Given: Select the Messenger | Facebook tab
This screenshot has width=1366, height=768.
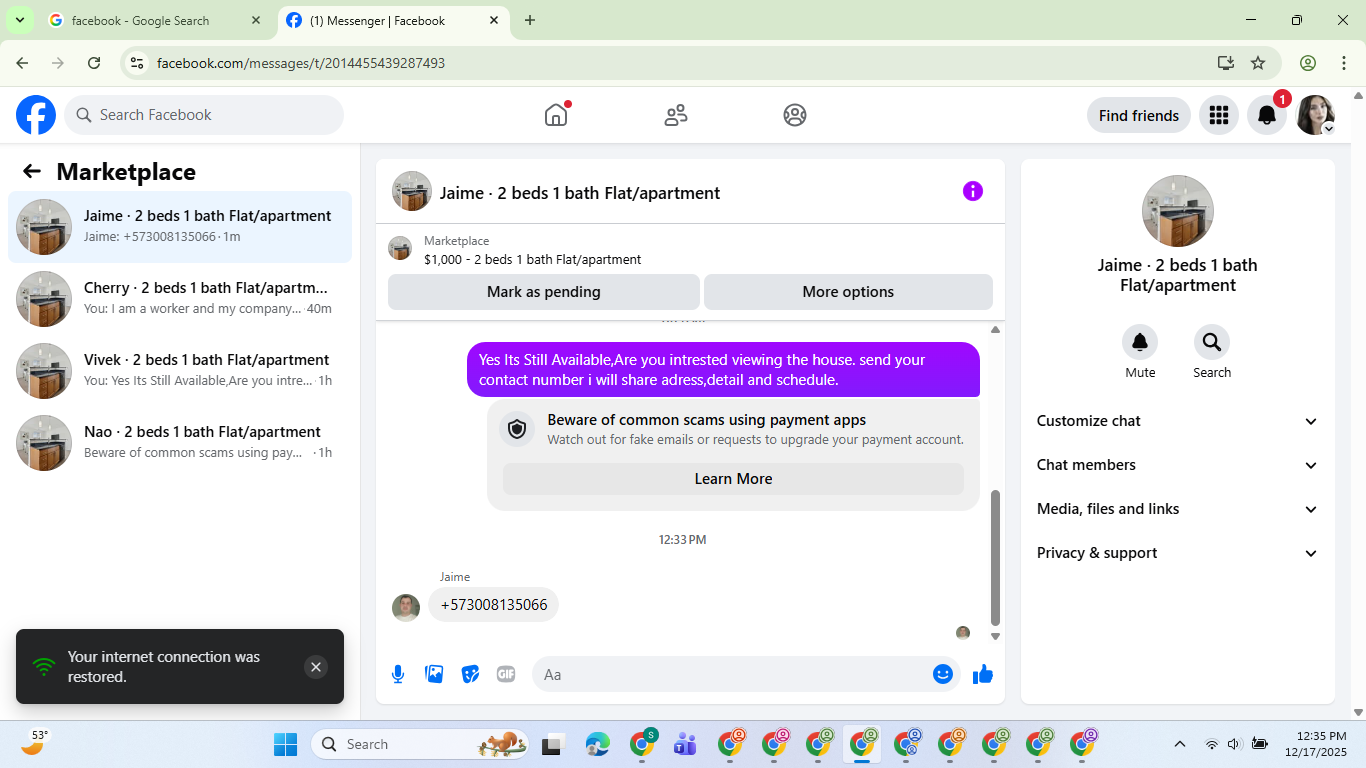Looking at the screenshot, I should pyautogui.click(x=392, y=20).
